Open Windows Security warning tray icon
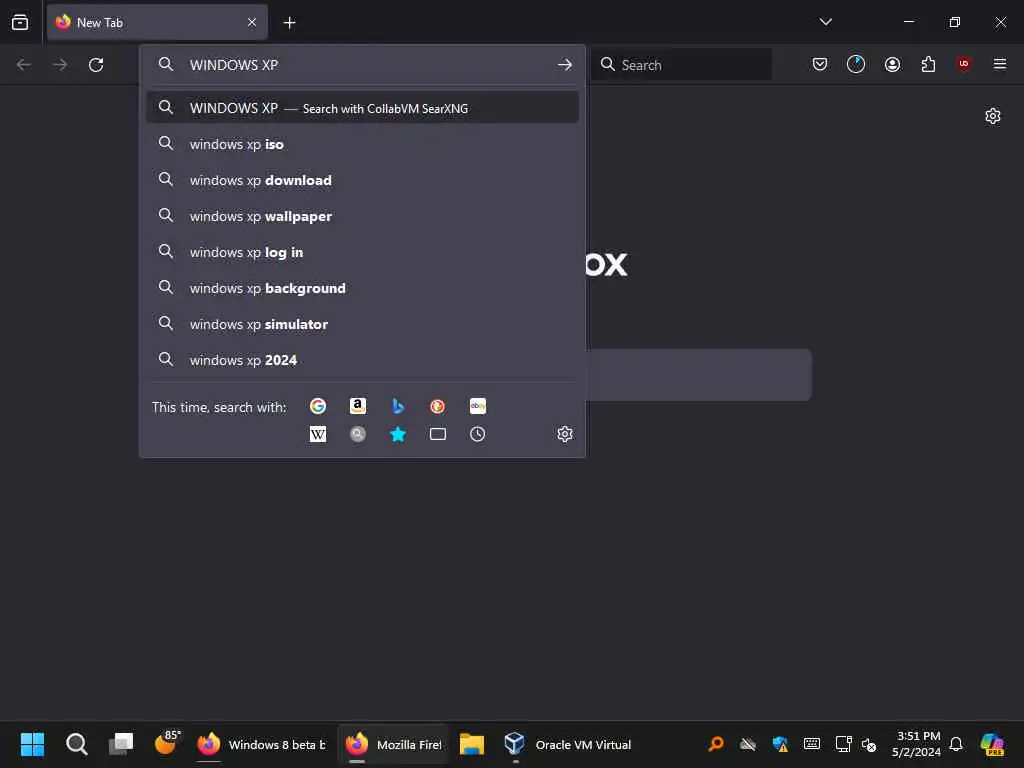 780,744
